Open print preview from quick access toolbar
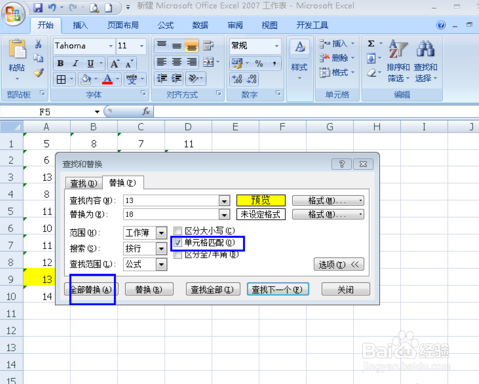Screen dimensions: 479x384 pyautogui.click(x=94, y=8)
